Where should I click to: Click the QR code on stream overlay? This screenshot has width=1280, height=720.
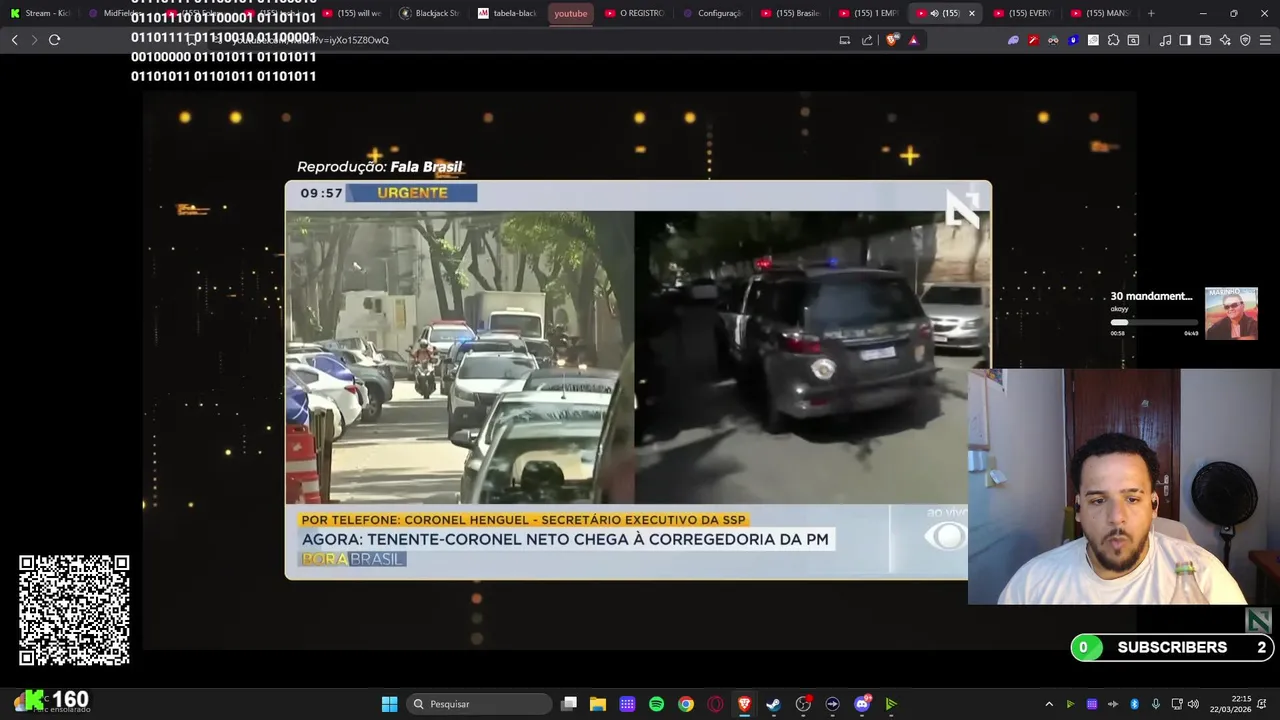tap(74, 611)
